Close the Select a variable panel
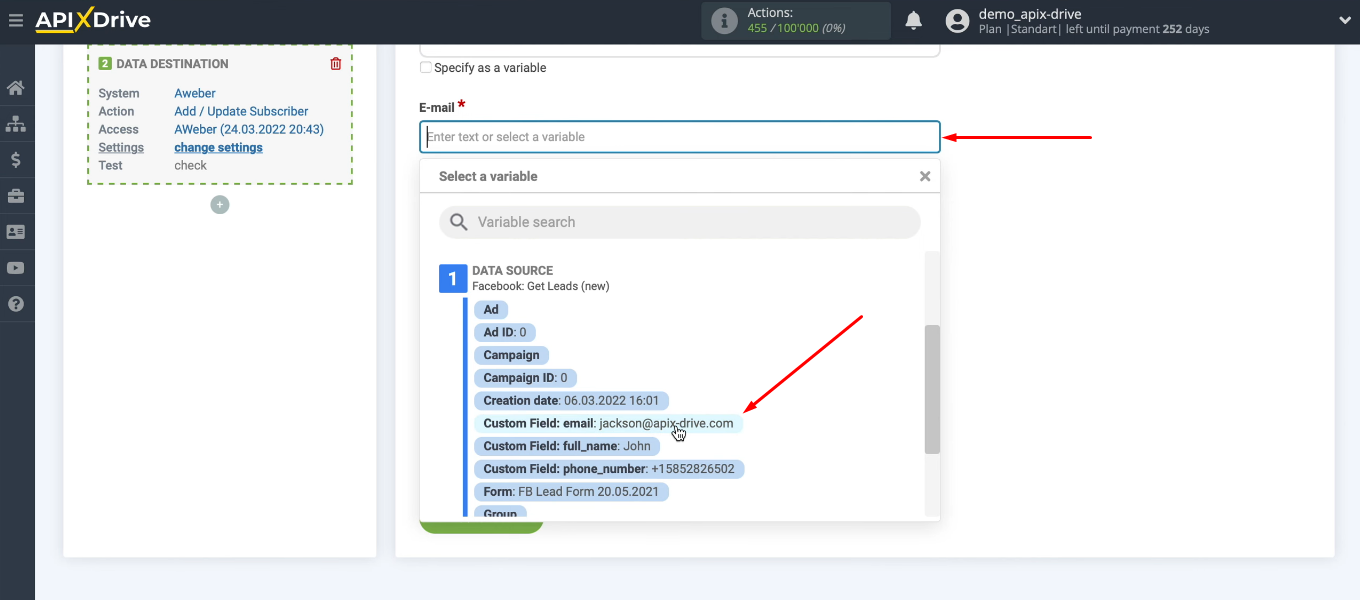The image size is (1360, 600). coord(924,175)
